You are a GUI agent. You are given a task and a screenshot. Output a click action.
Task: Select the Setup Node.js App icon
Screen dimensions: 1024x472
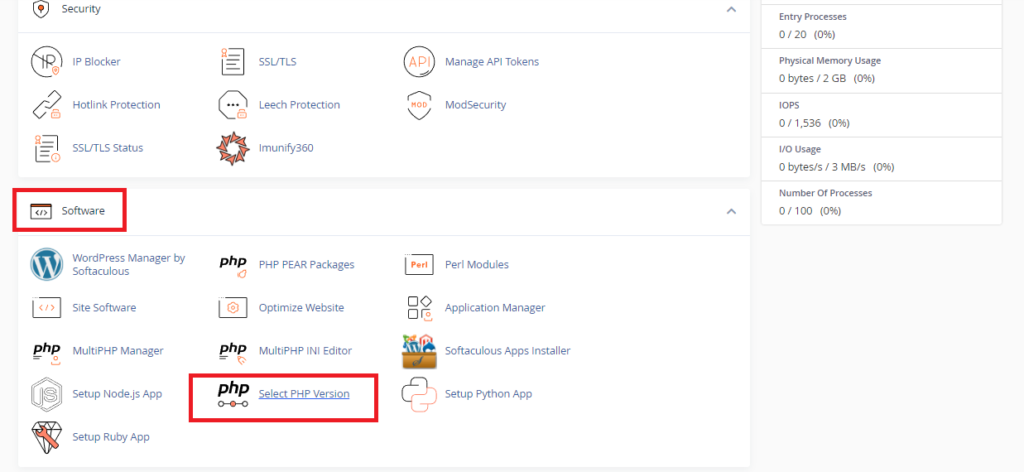[46, 394]
